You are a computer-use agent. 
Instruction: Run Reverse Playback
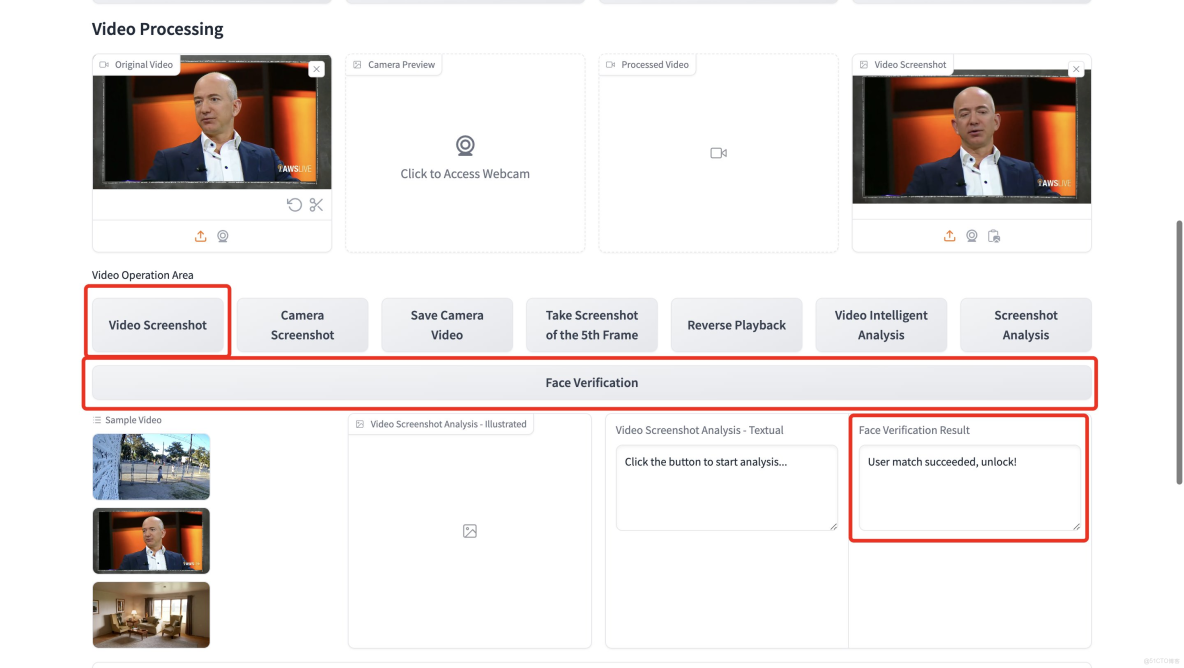[736, 324]
